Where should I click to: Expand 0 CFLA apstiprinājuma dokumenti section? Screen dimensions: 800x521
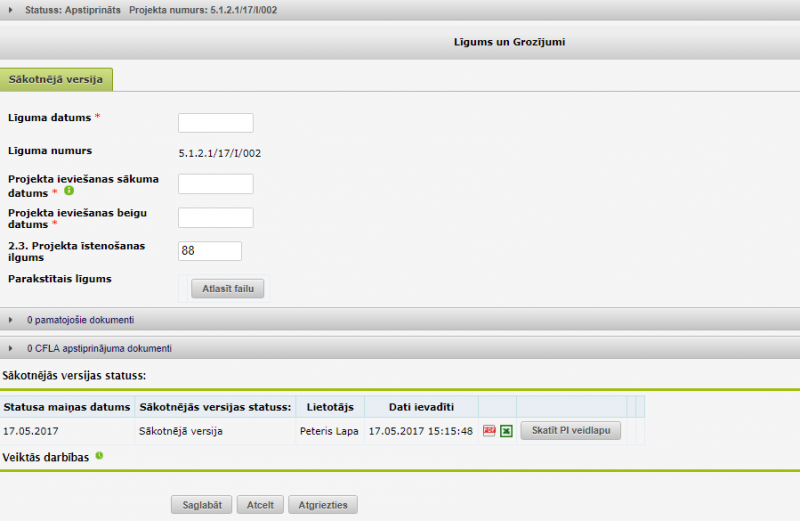pyautogui.click(x=12, y=349)
